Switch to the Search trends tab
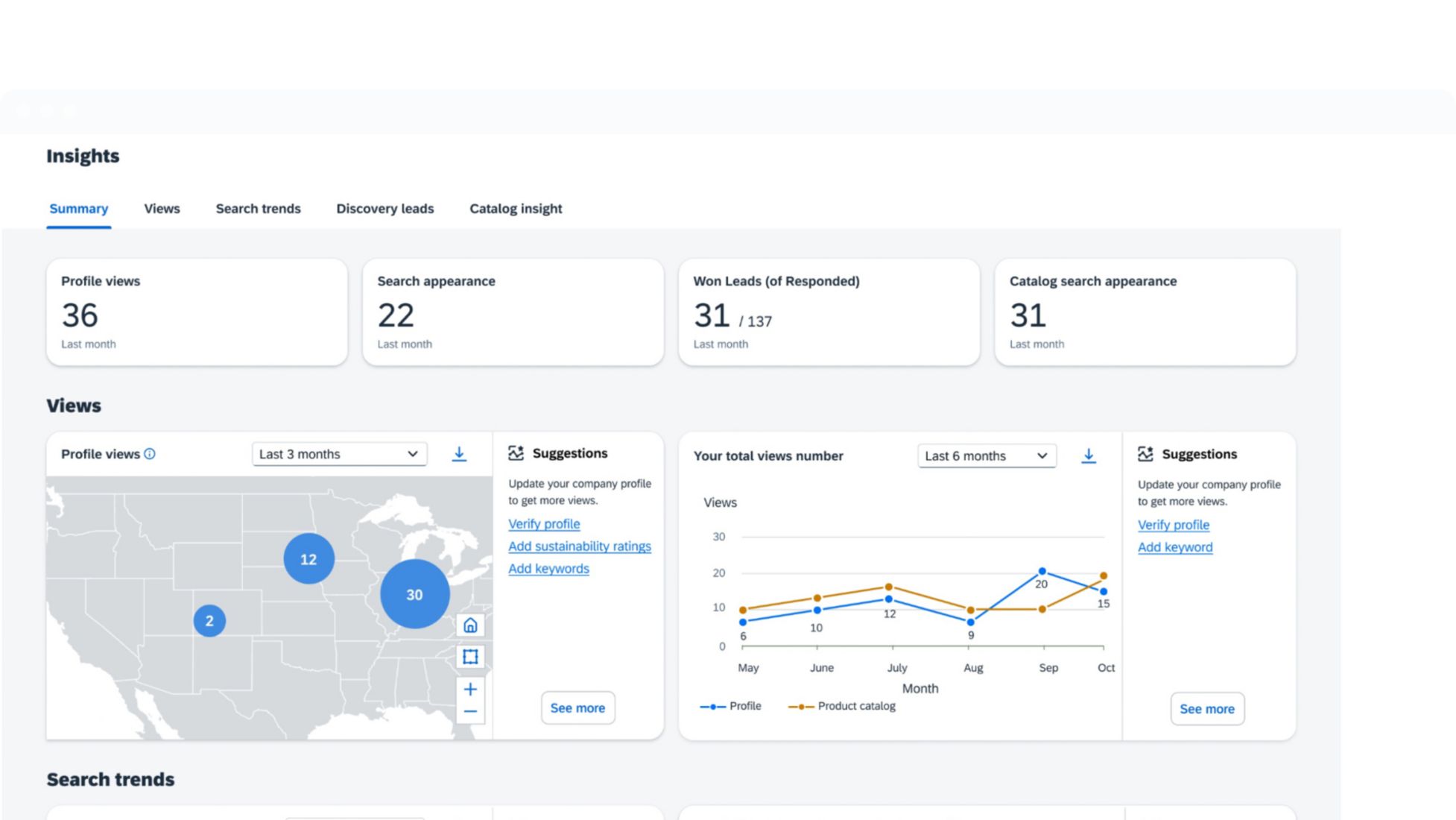 click(x=258, y=209)
